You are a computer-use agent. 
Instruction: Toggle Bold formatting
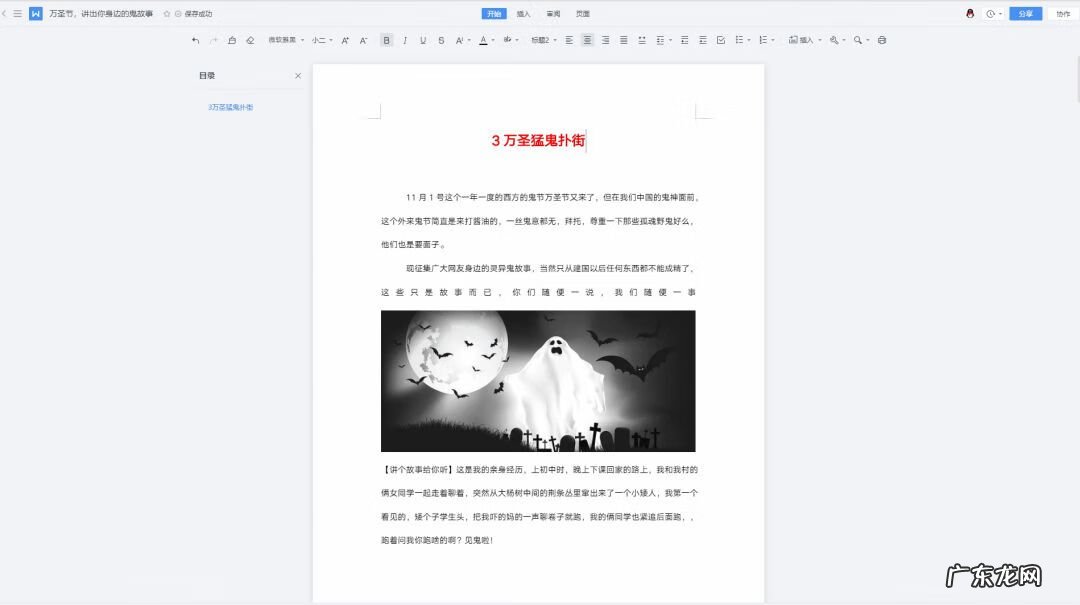tap(386, 40)
